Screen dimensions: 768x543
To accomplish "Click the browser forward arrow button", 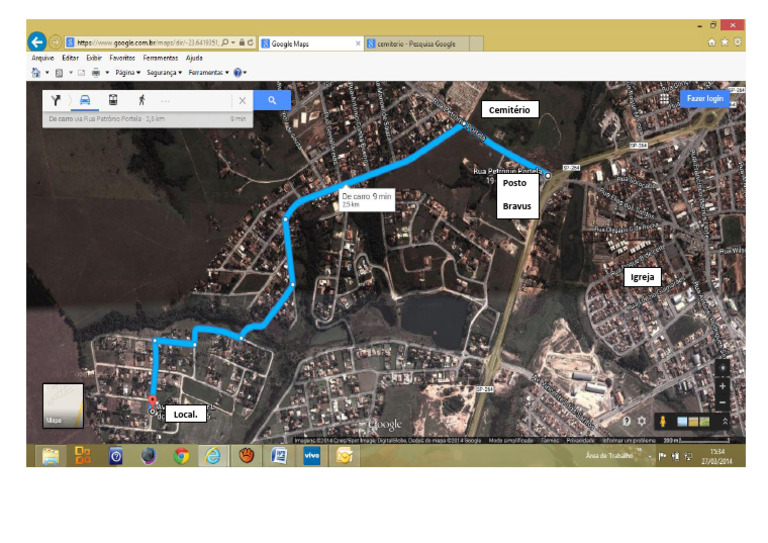I will [55, 43].
